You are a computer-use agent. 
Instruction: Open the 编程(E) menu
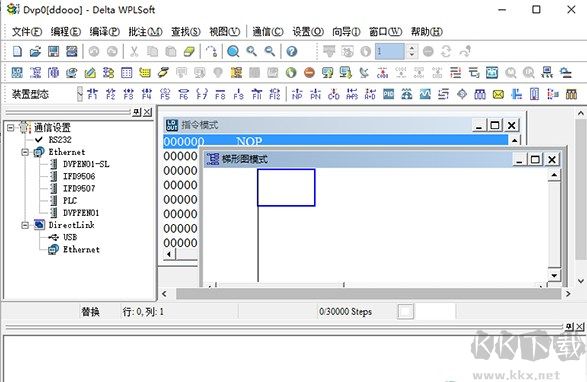66,32
